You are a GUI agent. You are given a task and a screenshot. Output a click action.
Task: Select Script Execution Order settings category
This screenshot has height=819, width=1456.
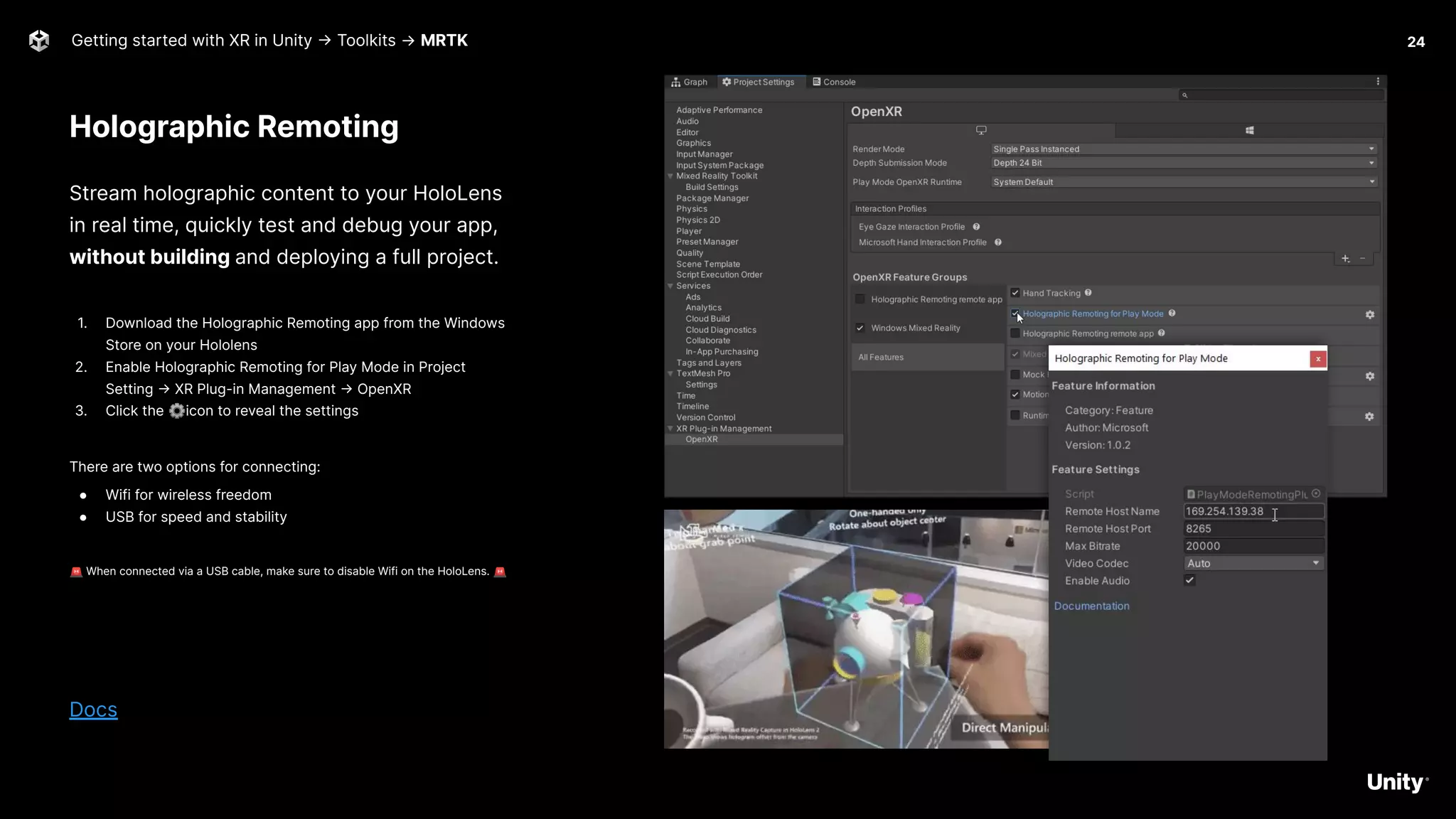tap(719, 274)
